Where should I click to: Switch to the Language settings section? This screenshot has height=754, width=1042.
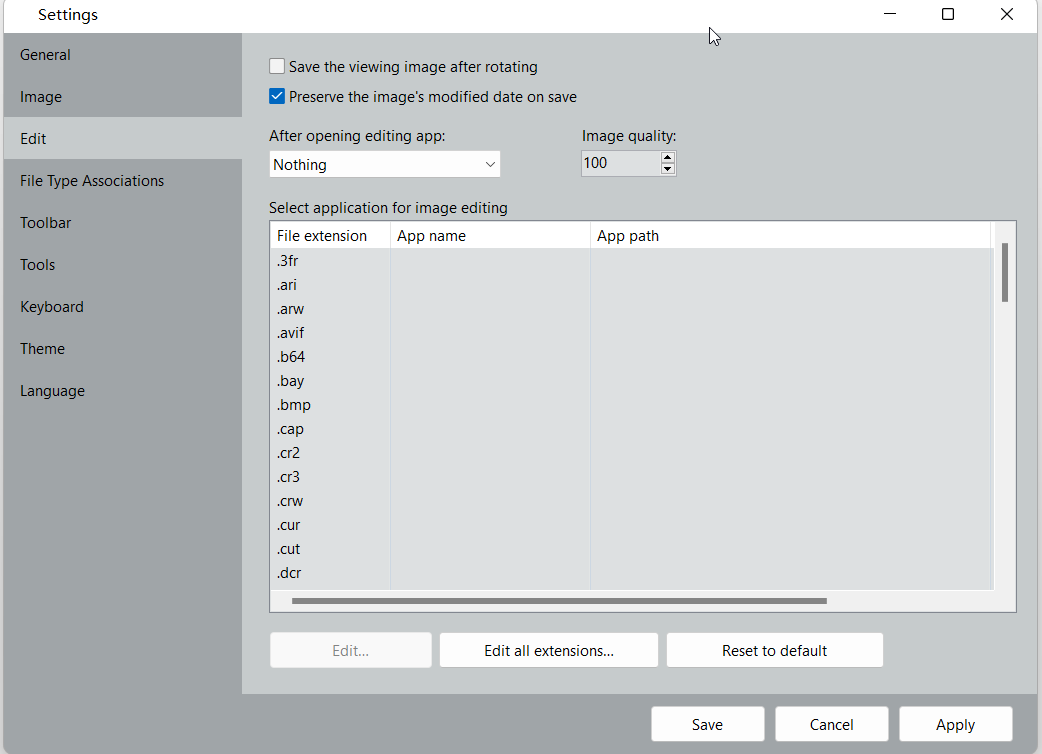pyautogui.click(x=52, y=390)
